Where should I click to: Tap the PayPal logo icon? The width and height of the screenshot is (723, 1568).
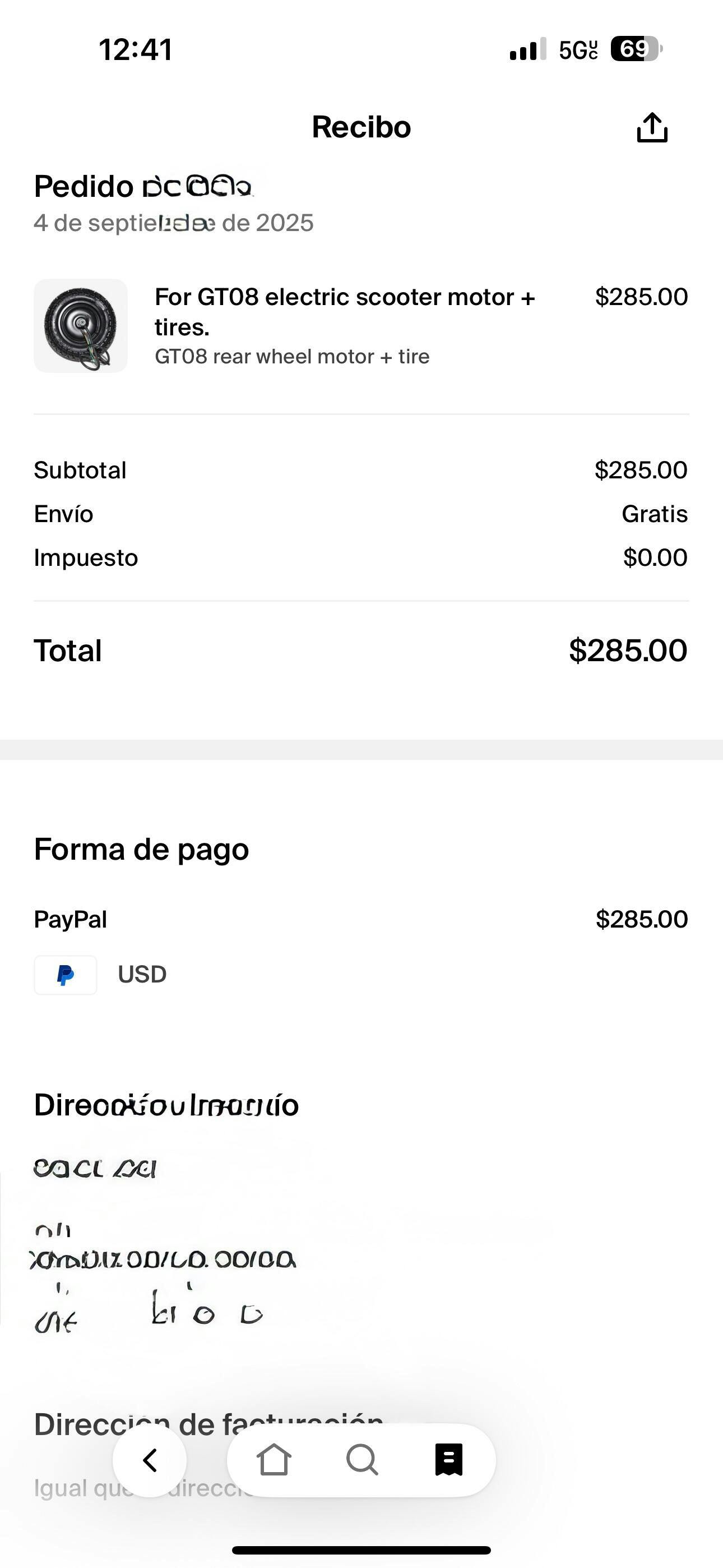click(x=65, y=975)
